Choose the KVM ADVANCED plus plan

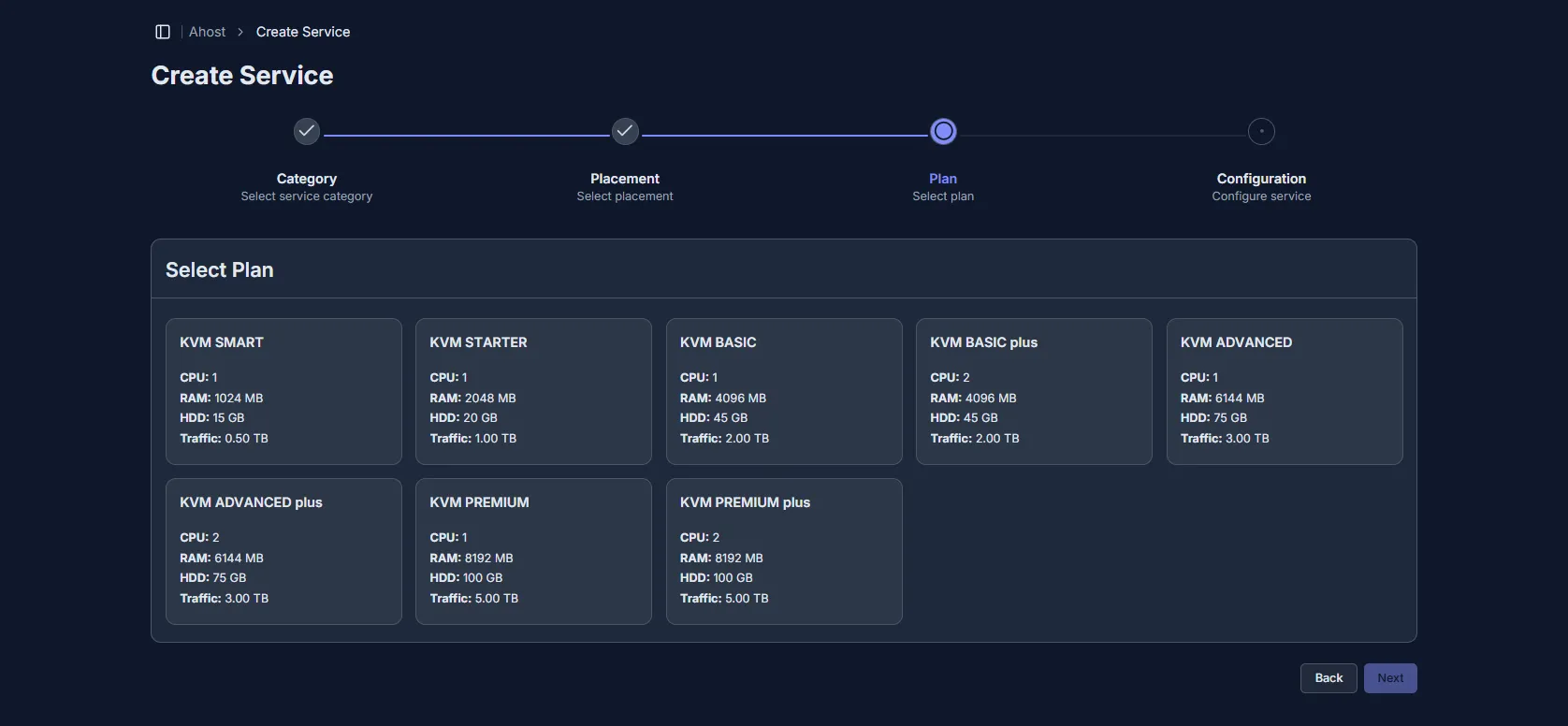click(283, 551)
